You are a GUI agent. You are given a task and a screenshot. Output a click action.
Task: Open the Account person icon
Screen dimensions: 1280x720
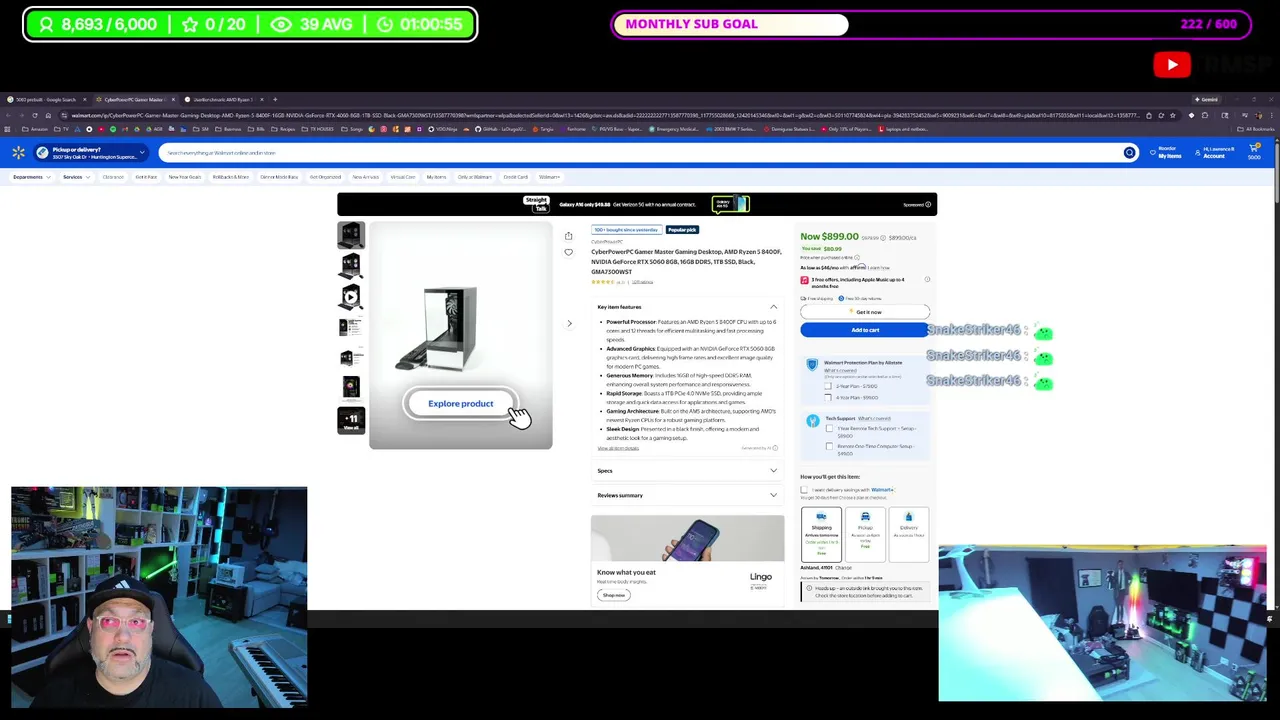(x=1197, y=152)
